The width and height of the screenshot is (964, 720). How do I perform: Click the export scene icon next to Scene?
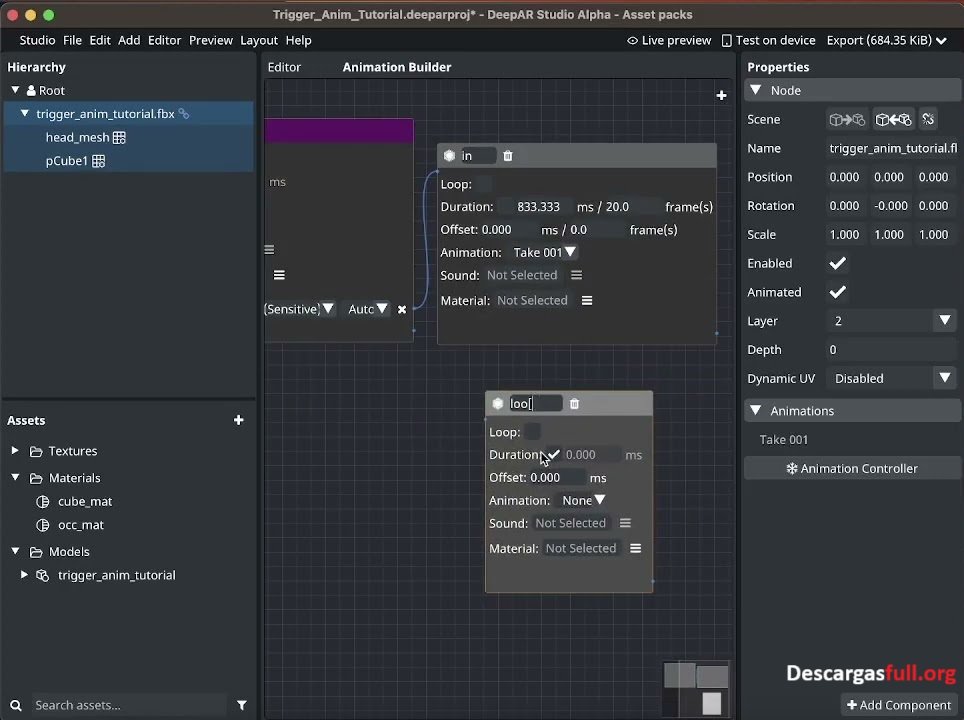click(848, 119)
